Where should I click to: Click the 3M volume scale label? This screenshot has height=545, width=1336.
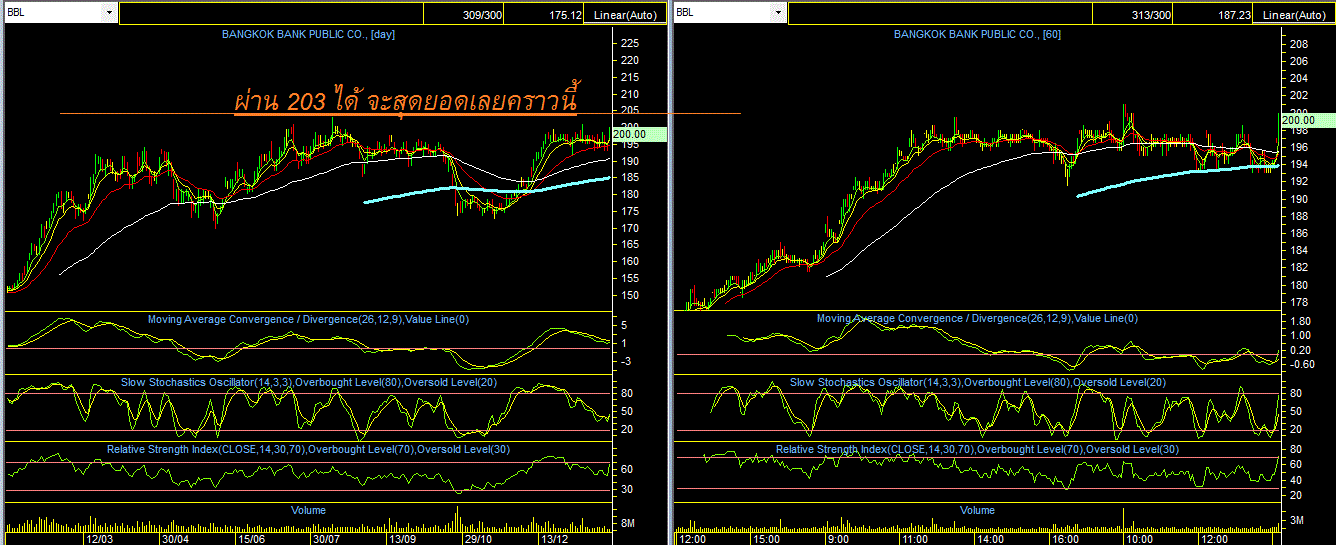[x=1297, y=521]
